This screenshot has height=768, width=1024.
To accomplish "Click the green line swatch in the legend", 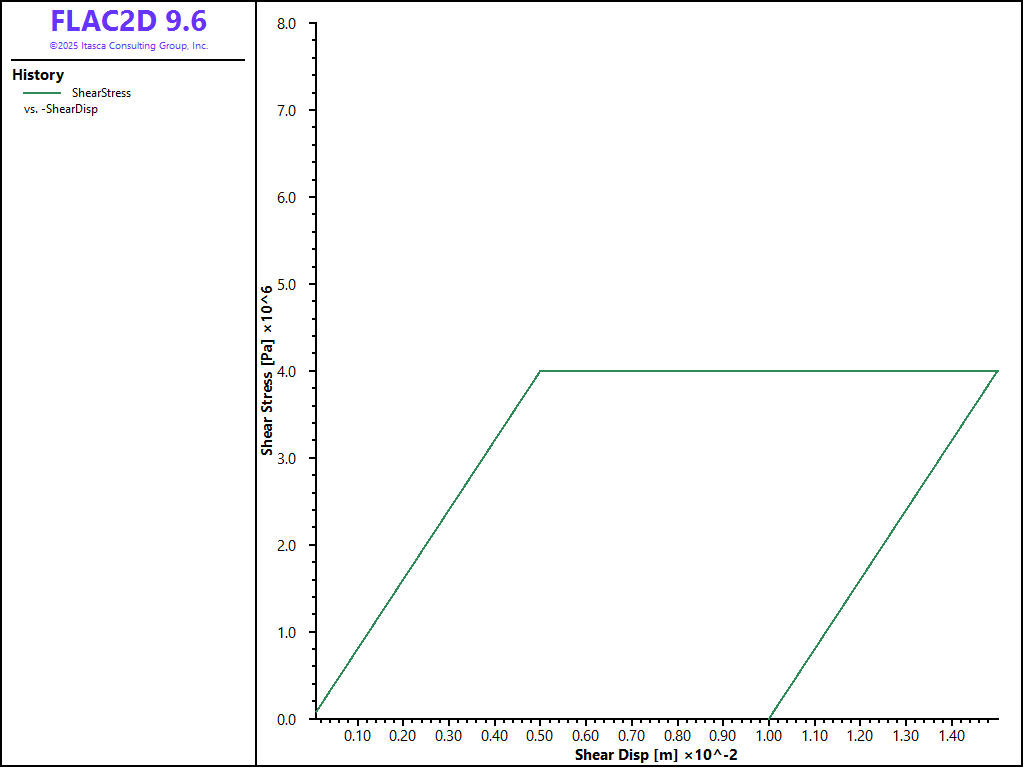I will click(x=42, y=93).
